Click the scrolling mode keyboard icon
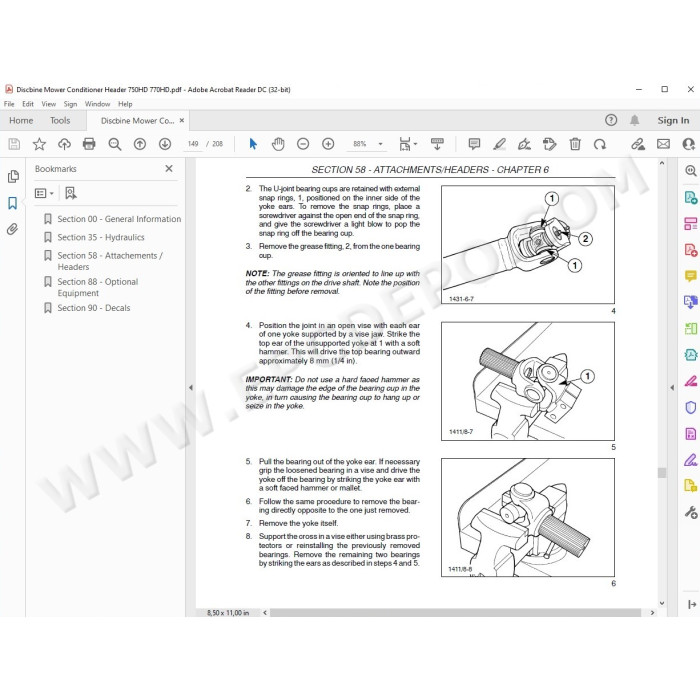This screenshot has height=700, width=700. pyautogui.click(x=437, y=144)
